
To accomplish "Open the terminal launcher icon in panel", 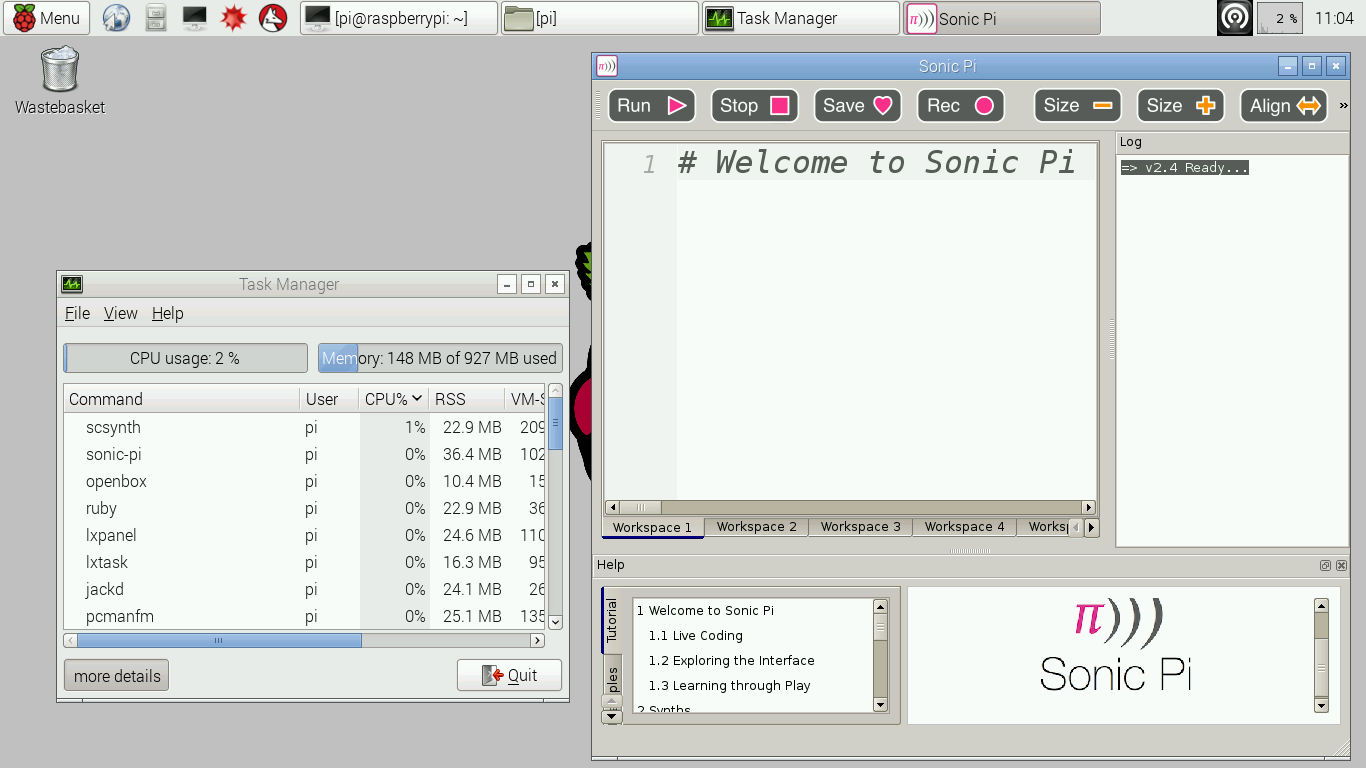I will coord(194,18).
